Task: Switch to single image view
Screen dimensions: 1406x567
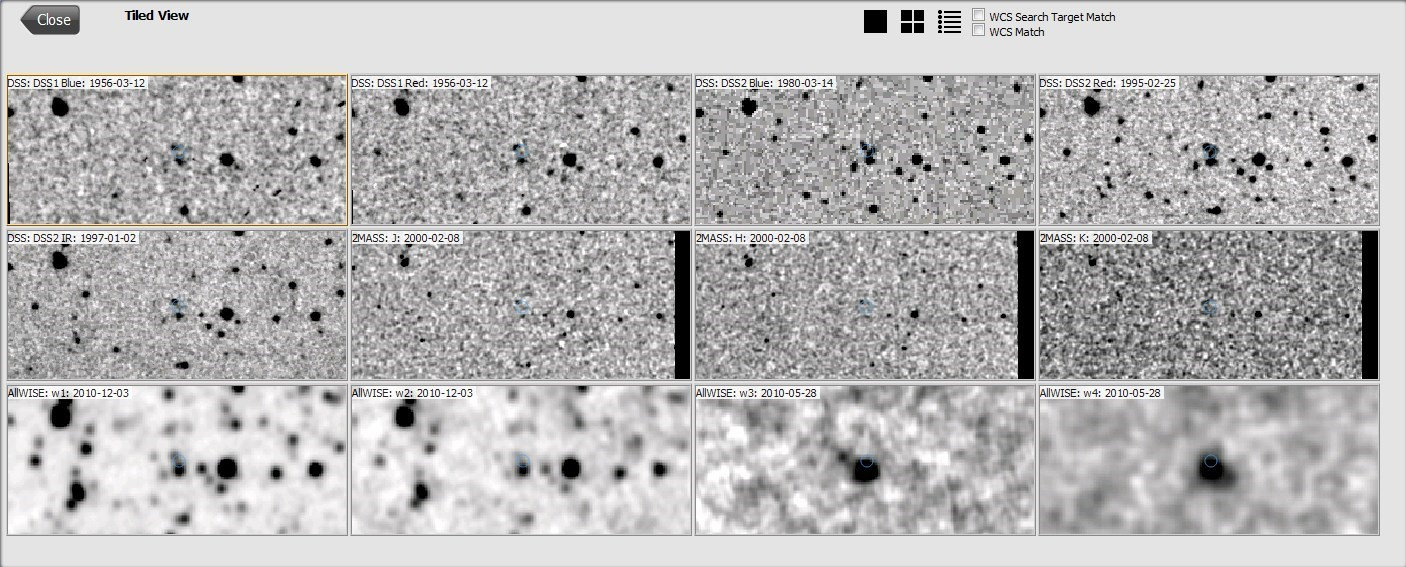Action: (875, 22)
